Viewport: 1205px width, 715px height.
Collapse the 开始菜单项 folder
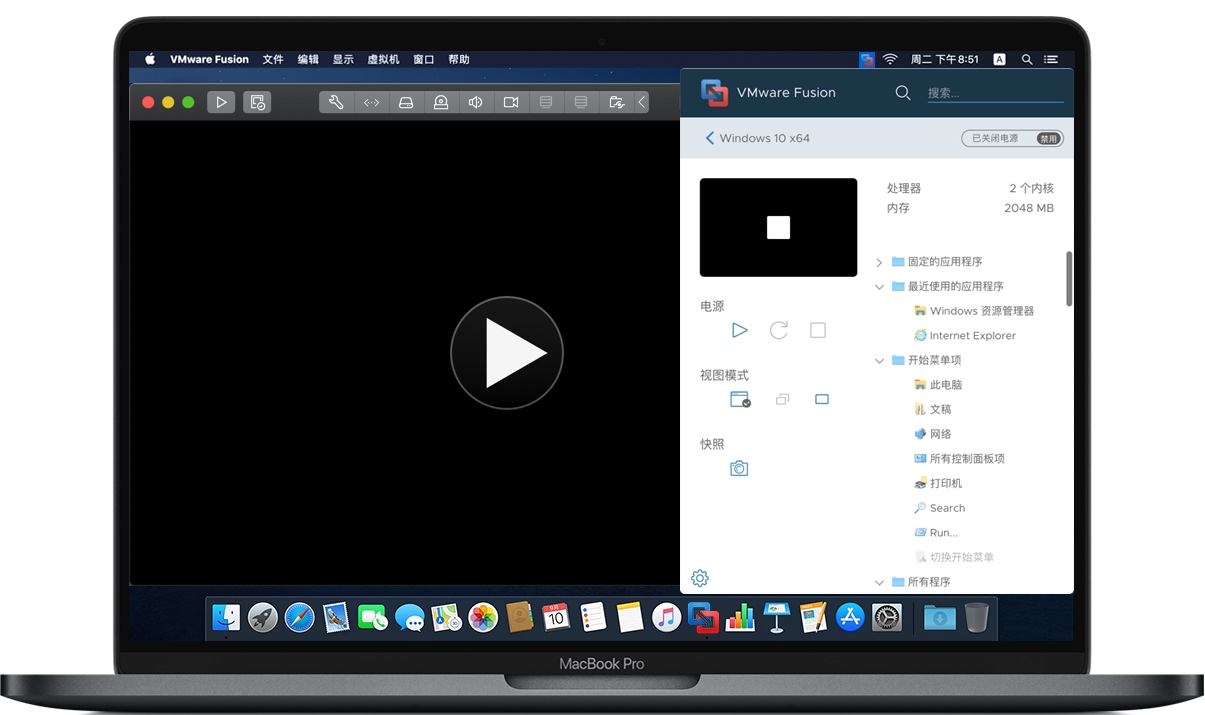tap(879, 361)
